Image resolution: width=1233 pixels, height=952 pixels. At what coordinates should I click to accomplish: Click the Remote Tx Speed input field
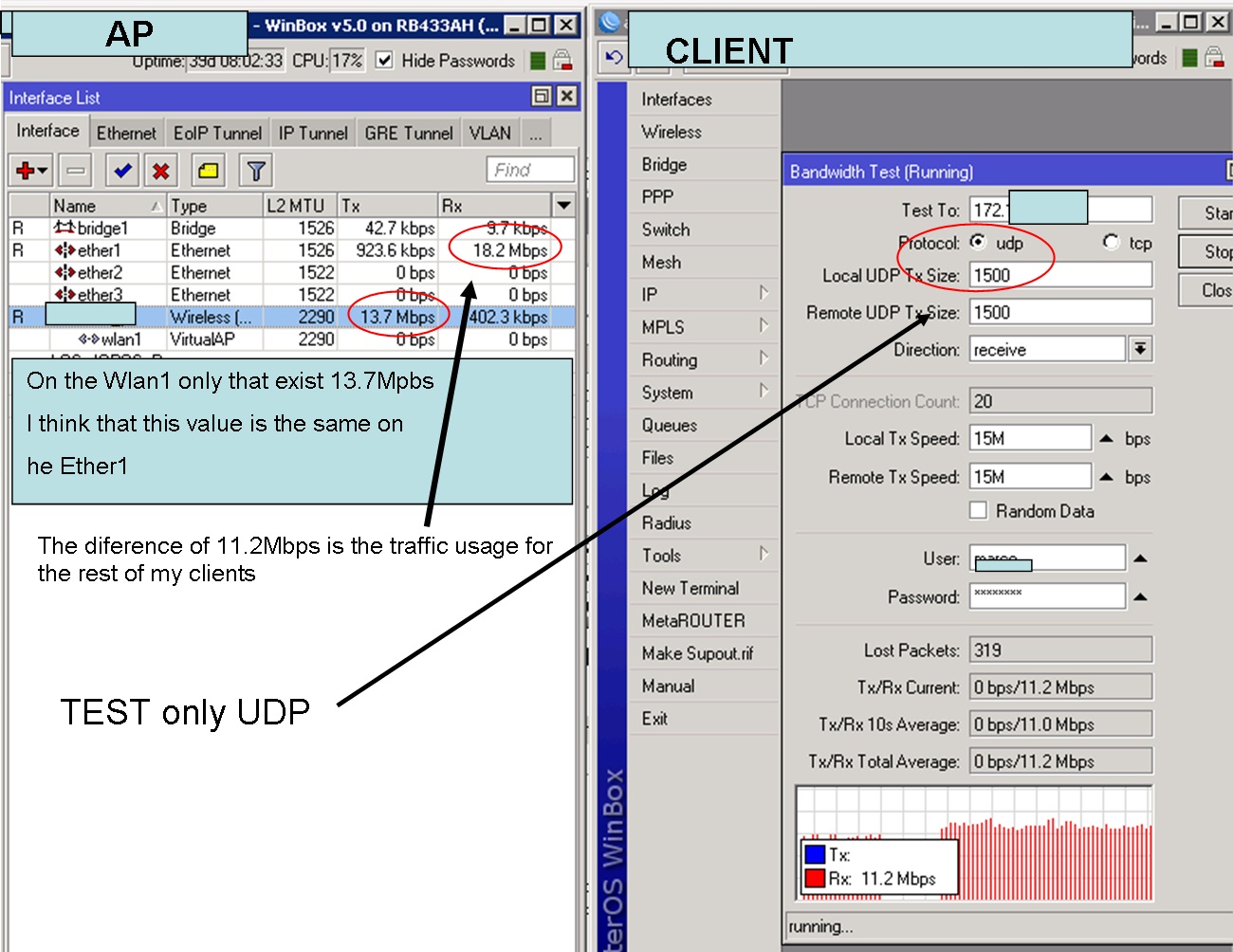click(x=1030, y=476)
